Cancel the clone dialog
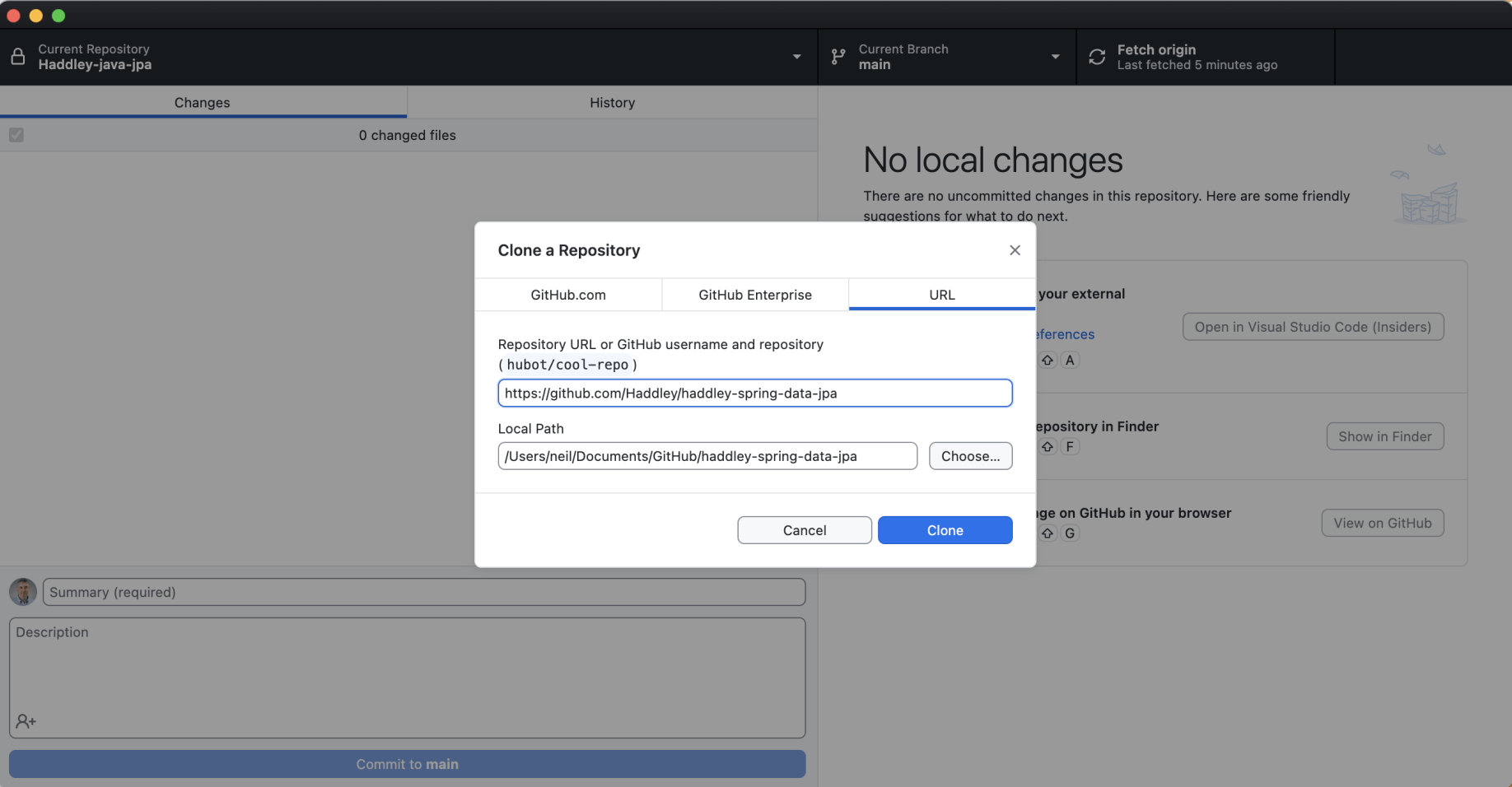This screenshot has width=1512, height=787. pyautogui.click(x=805, y=530)
